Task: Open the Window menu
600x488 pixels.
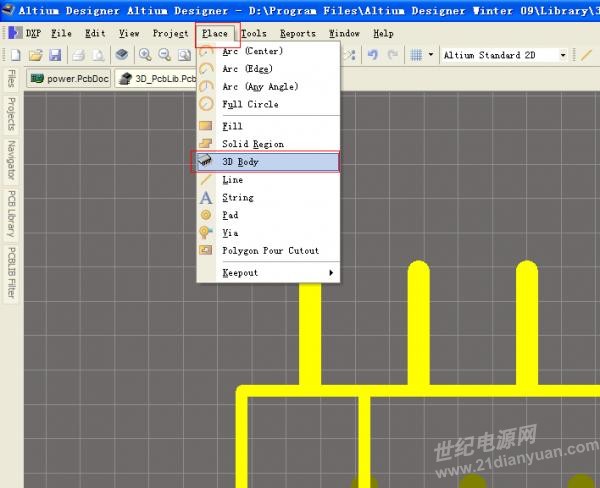Action: tap(344, 34)
